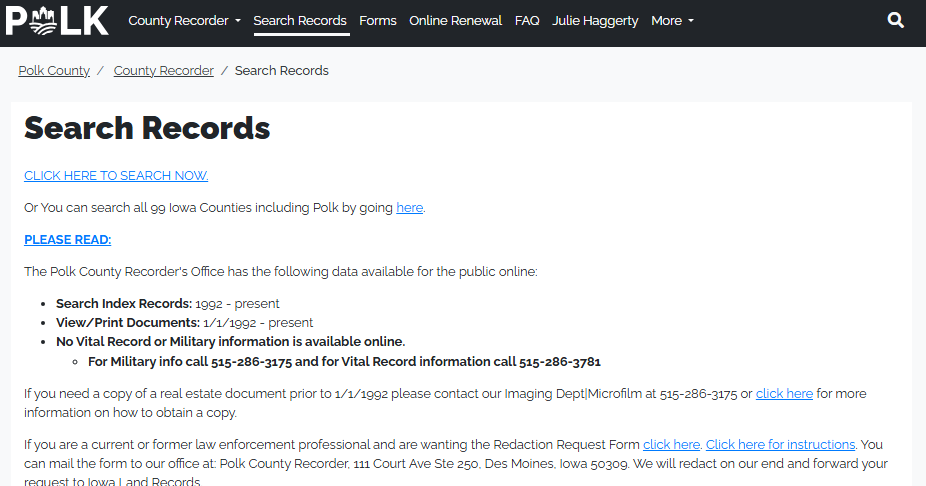Select Julie Haggerty in the navbar

595,21
